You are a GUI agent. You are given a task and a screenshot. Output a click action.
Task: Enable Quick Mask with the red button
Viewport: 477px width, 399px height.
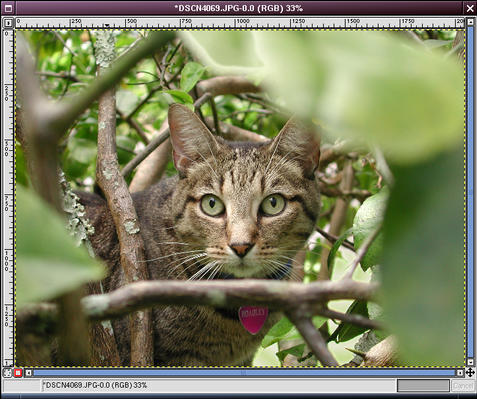pyautogui.click(x=18, y=373)
